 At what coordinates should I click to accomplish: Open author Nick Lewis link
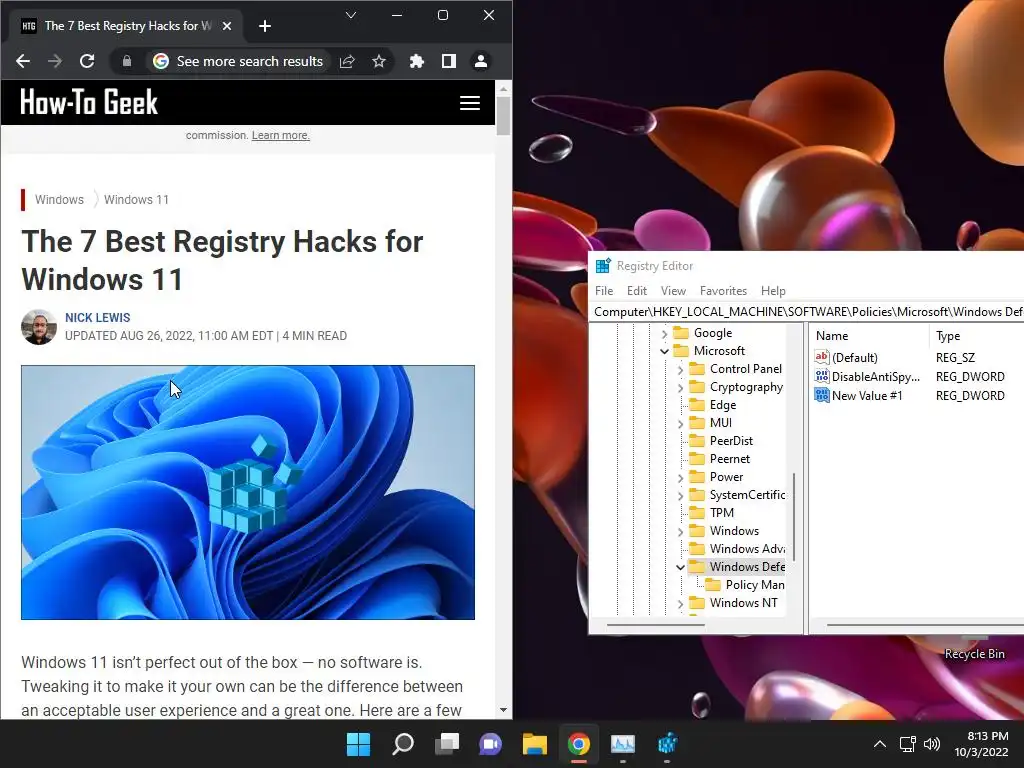tap(97, 317)
